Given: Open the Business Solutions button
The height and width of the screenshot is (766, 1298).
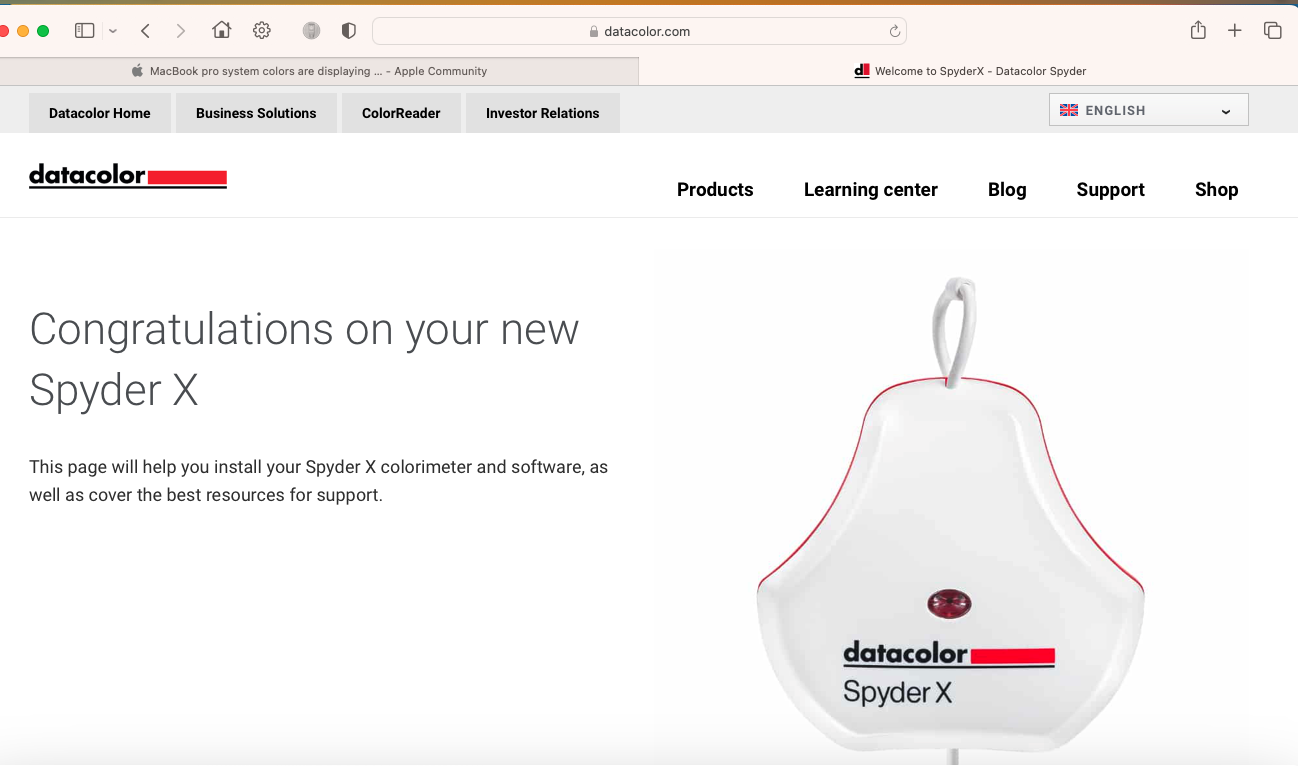Looking at the screenshot, I should [256, 113].
